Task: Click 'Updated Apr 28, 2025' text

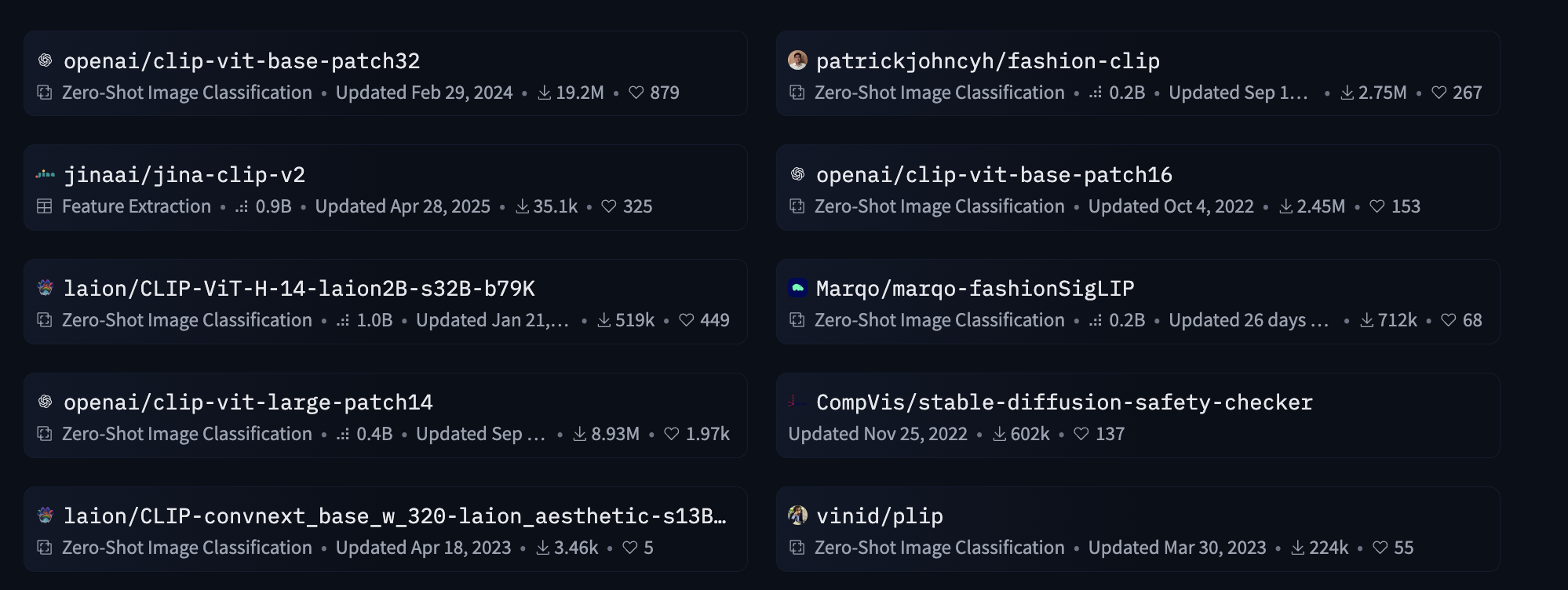Action: coord(403,206)
